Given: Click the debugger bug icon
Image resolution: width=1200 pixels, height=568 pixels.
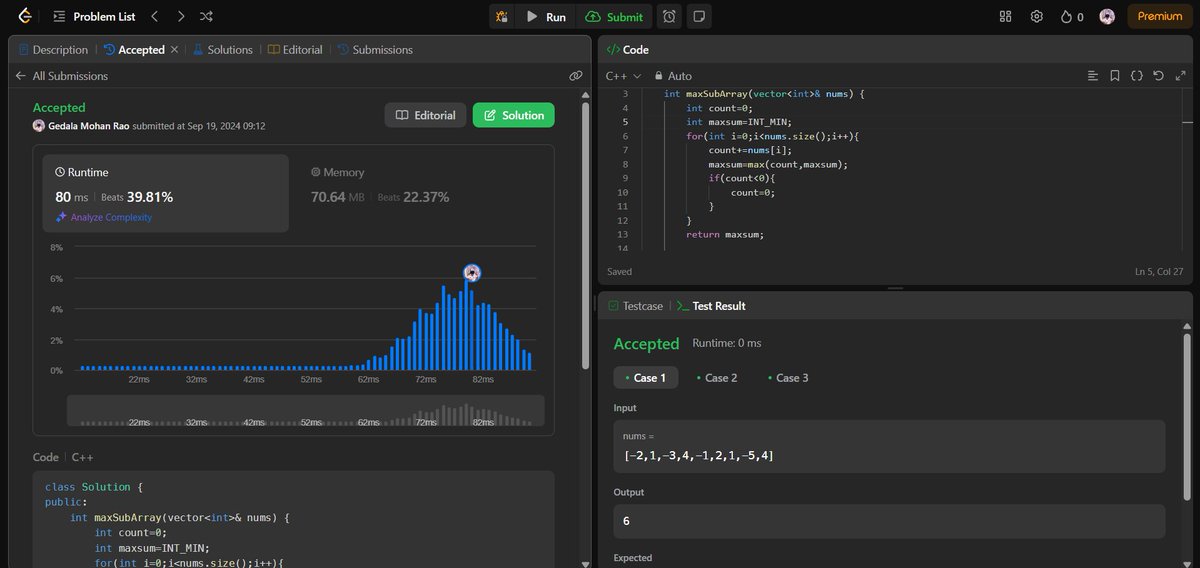Looking at the screenshot, I should pos(502,17).
